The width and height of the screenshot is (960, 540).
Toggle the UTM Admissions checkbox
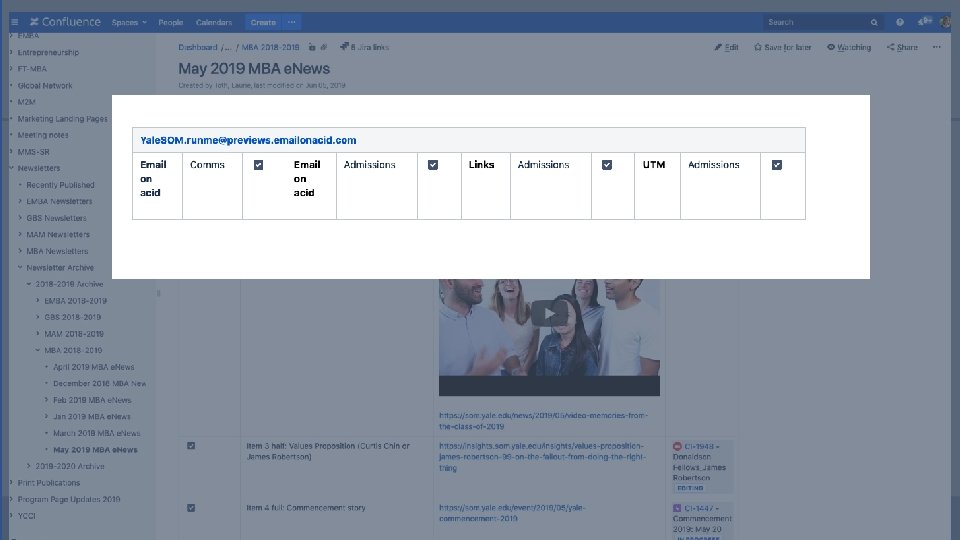tap(777, 165)
